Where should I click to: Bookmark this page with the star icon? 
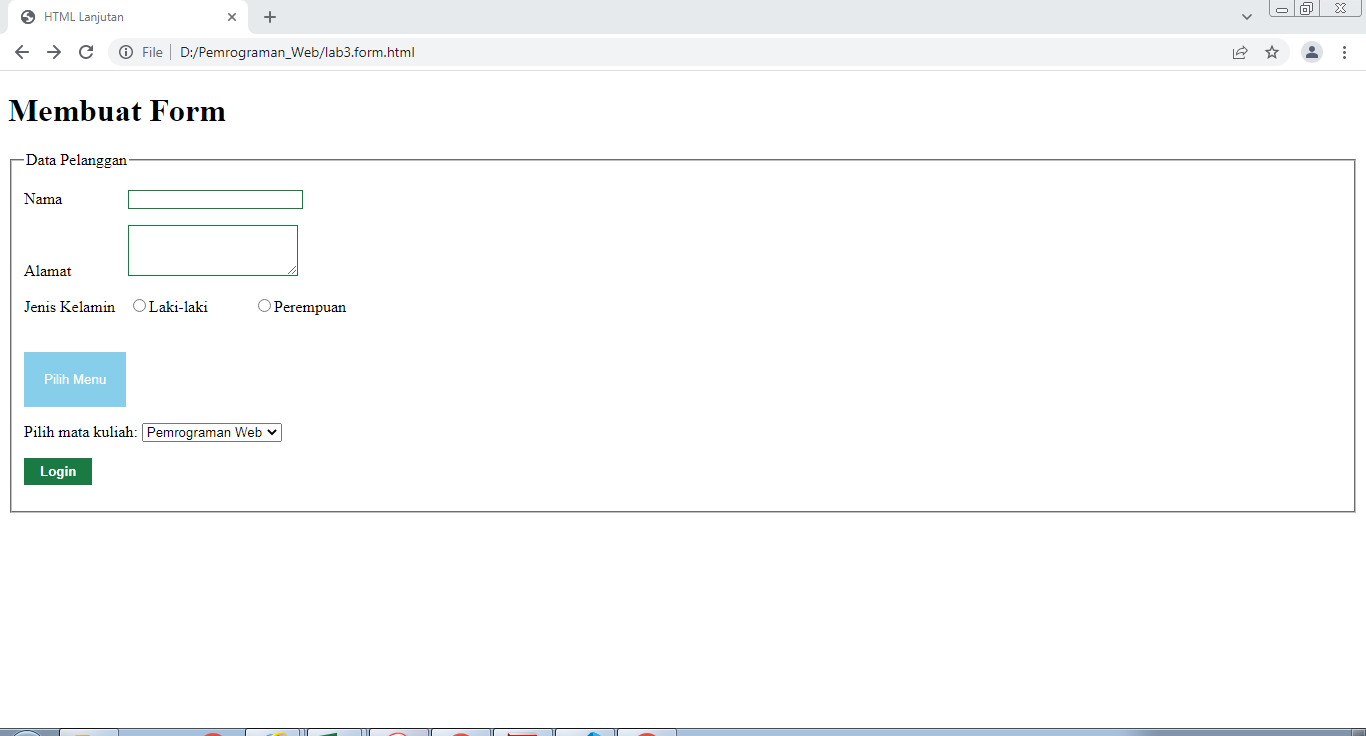click(x=1272, y=52)
